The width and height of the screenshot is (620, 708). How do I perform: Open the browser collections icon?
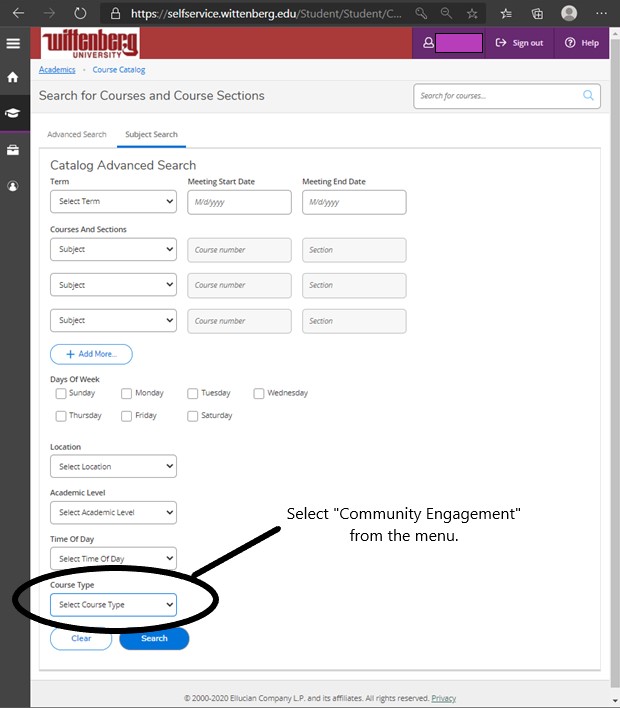537,14
